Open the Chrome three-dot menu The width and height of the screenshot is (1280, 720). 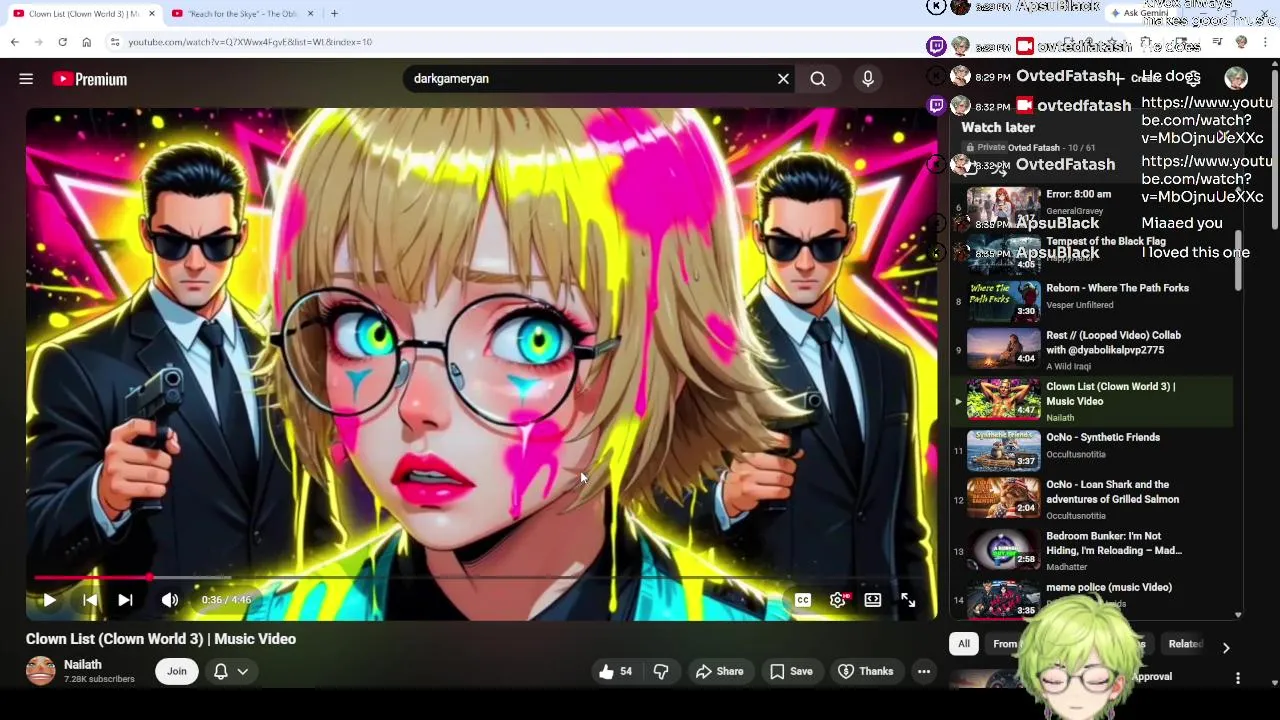(x=1265, y=42)
